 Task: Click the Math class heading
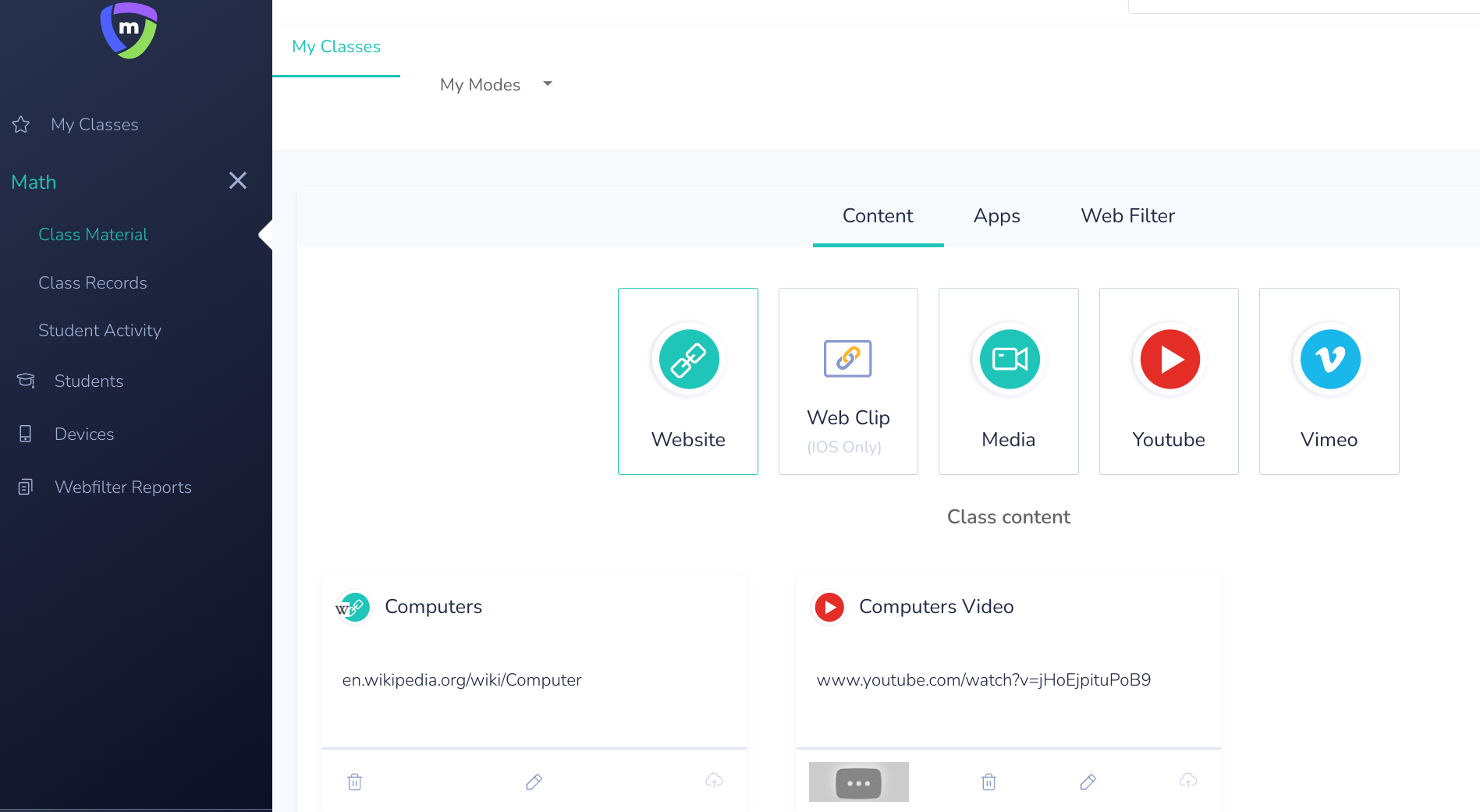pyautogui.click(x=34, y=183)
